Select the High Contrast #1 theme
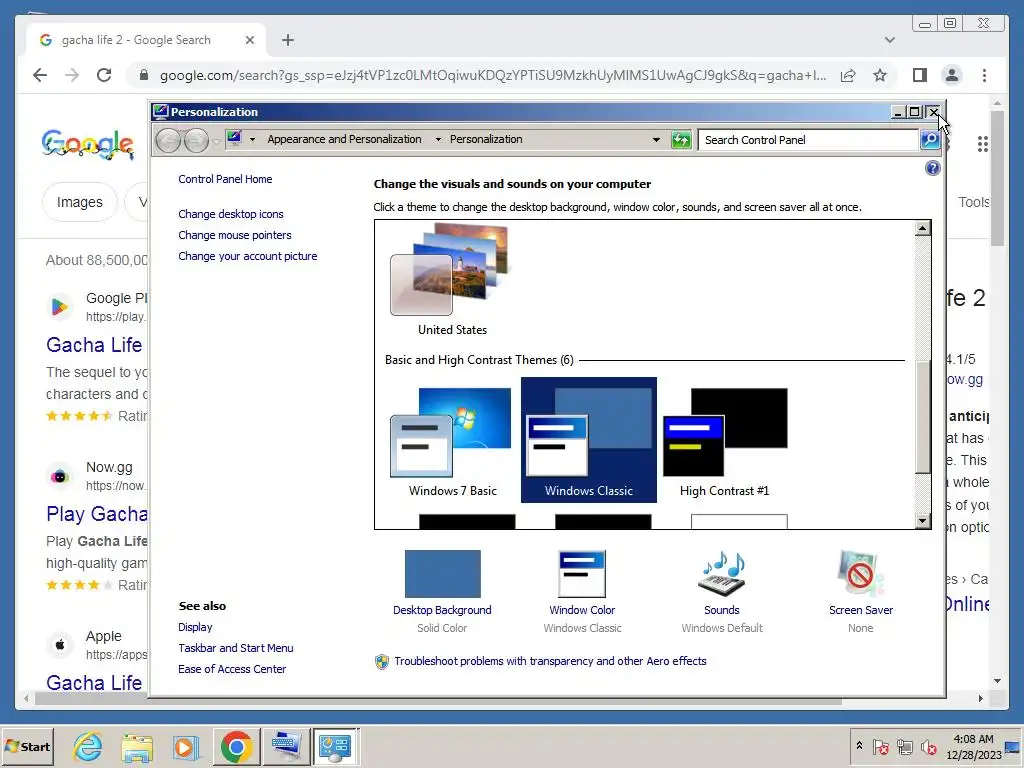1024x768 pixels. pyautogui.click(x=725, y=441)
